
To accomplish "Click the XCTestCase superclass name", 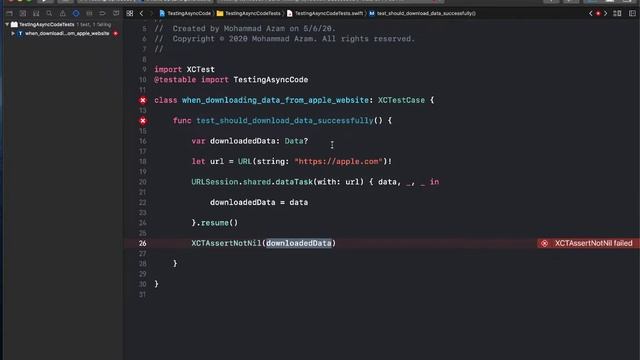I will tap(401, 100).
